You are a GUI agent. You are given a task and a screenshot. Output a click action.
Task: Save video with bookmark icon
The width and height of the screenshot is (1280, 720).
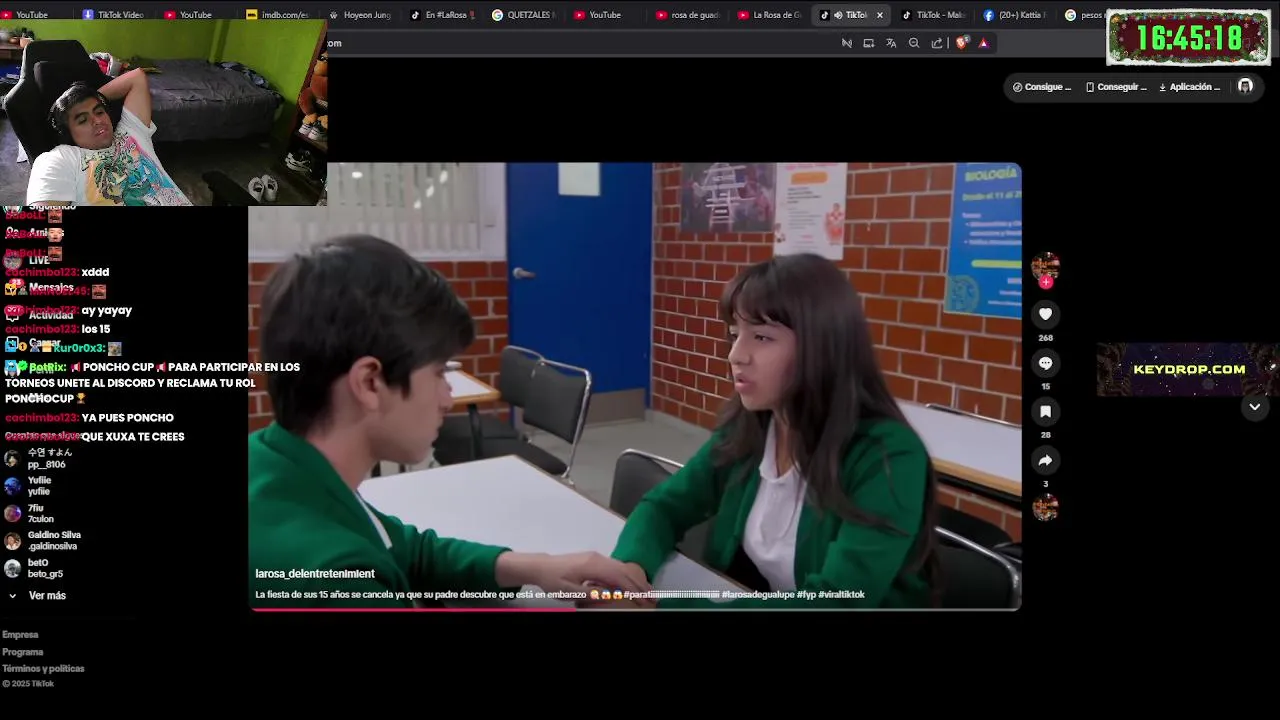[x=1045, y=412]
